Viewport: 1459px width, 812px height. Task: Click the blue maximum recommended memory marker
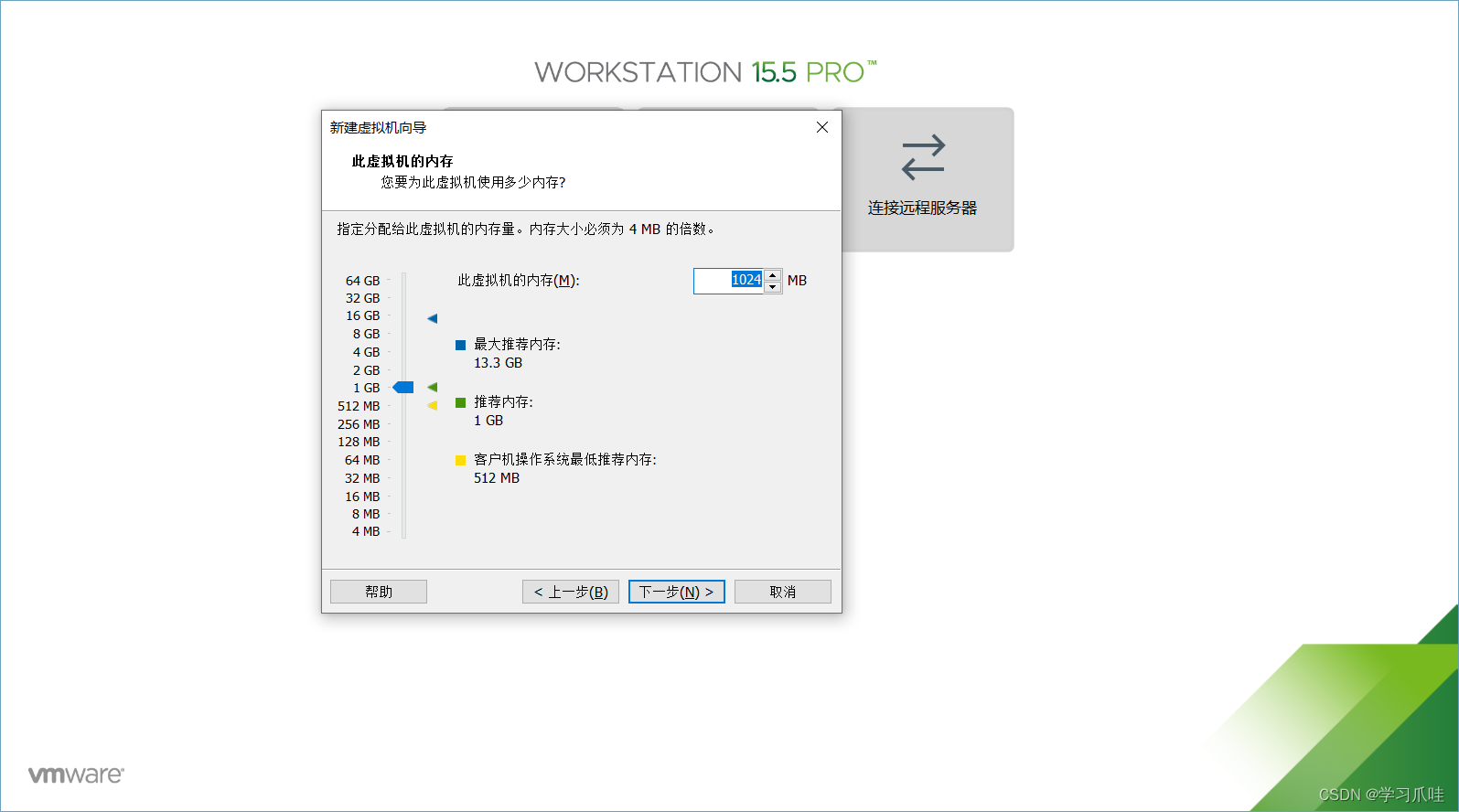(433, 318)
